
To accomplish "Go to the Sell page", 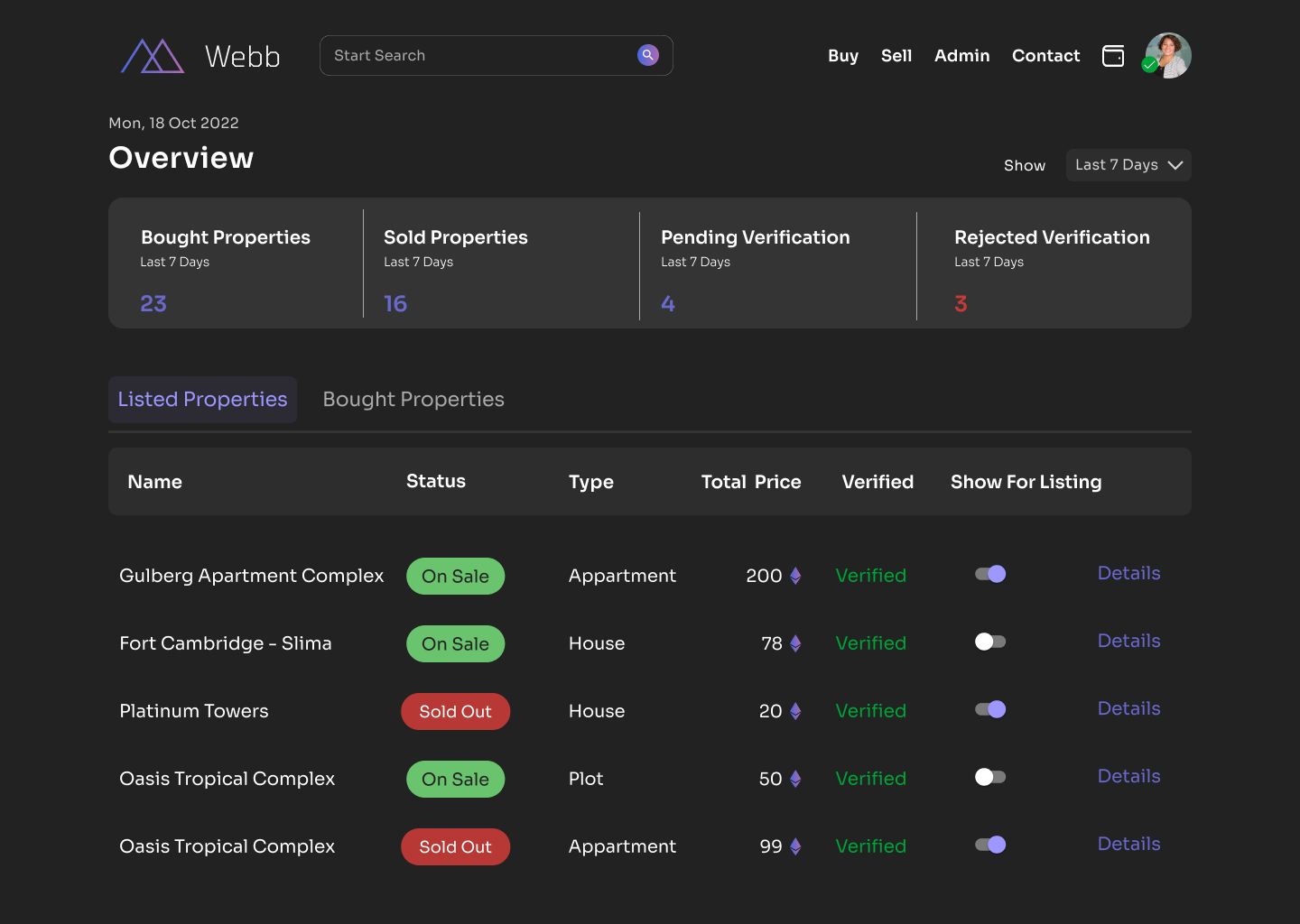I will [896, 56].
